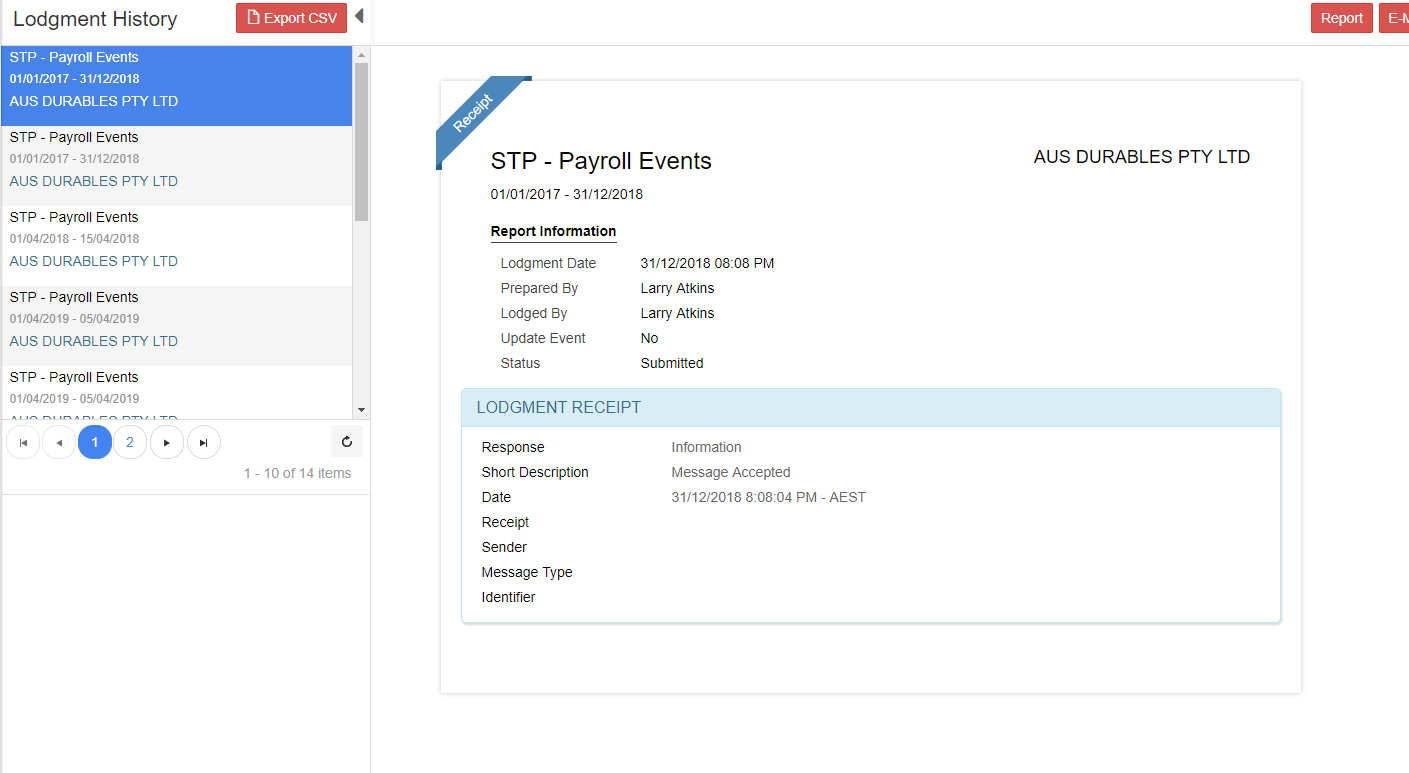Click the lodgment list scrollbar thumb

point(361,140)
